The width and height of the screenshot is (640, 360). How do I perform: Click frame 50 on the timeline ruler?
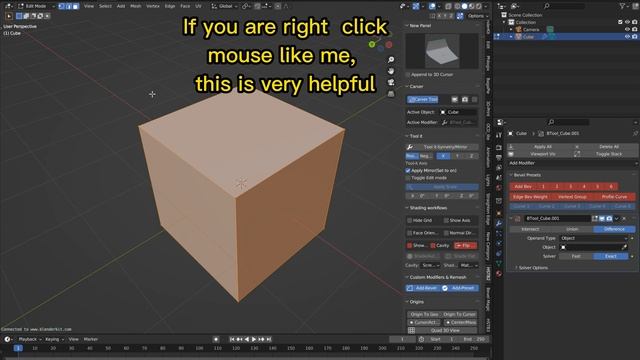point(108,348)
